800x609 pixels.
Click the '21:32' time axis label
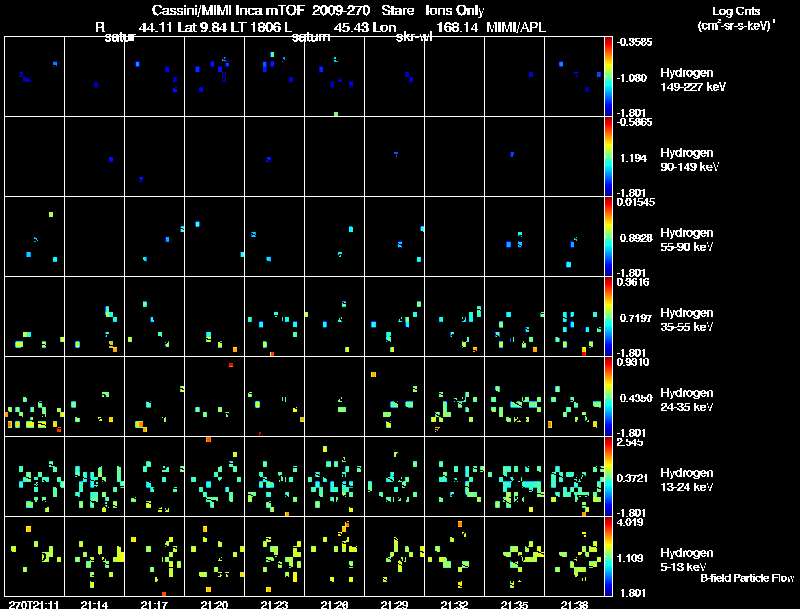click(455, 604)
